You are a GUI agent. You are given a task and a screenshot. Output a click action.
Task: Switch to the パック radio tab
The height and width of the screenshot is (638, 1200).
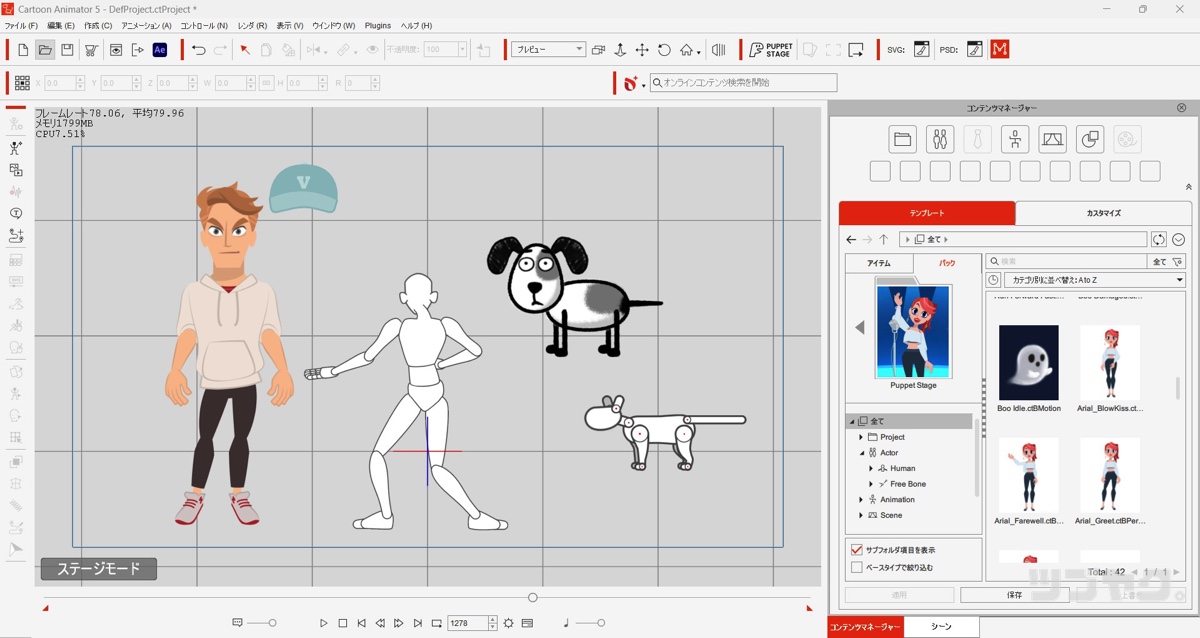pyautogui.click(x=946, y=263)
